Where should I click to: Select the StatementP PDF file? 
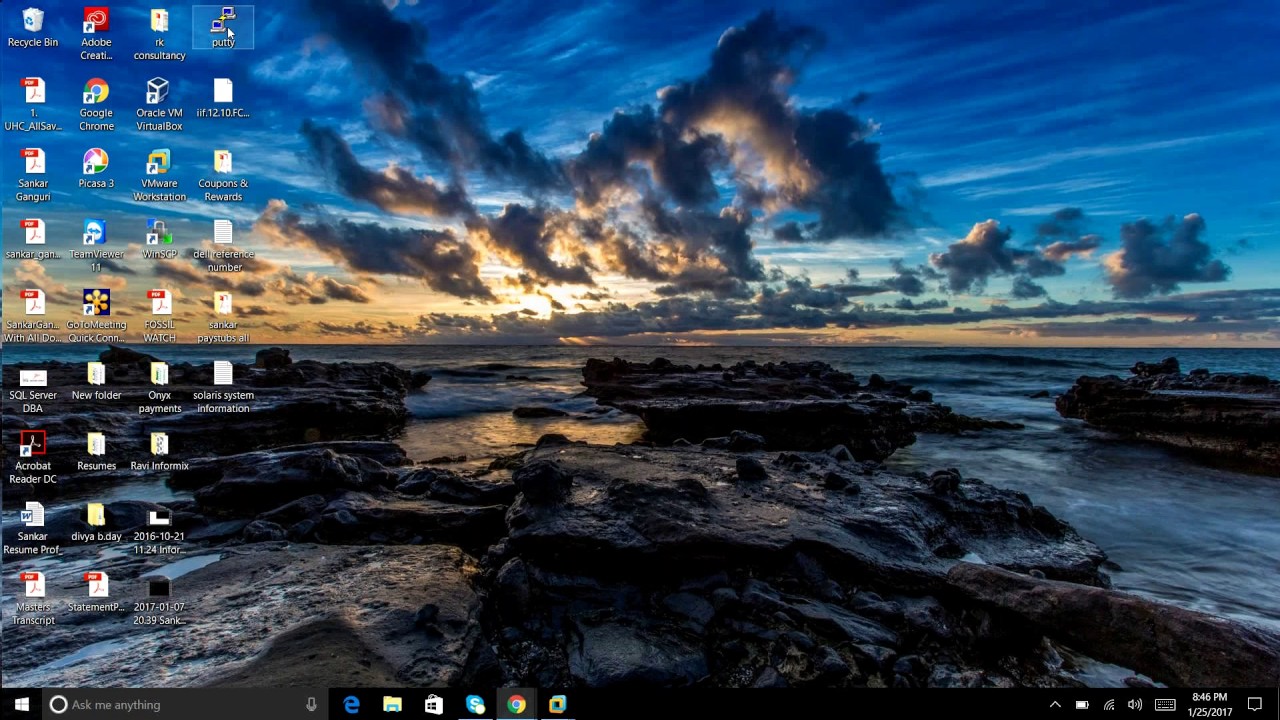[x=96, y=593]
